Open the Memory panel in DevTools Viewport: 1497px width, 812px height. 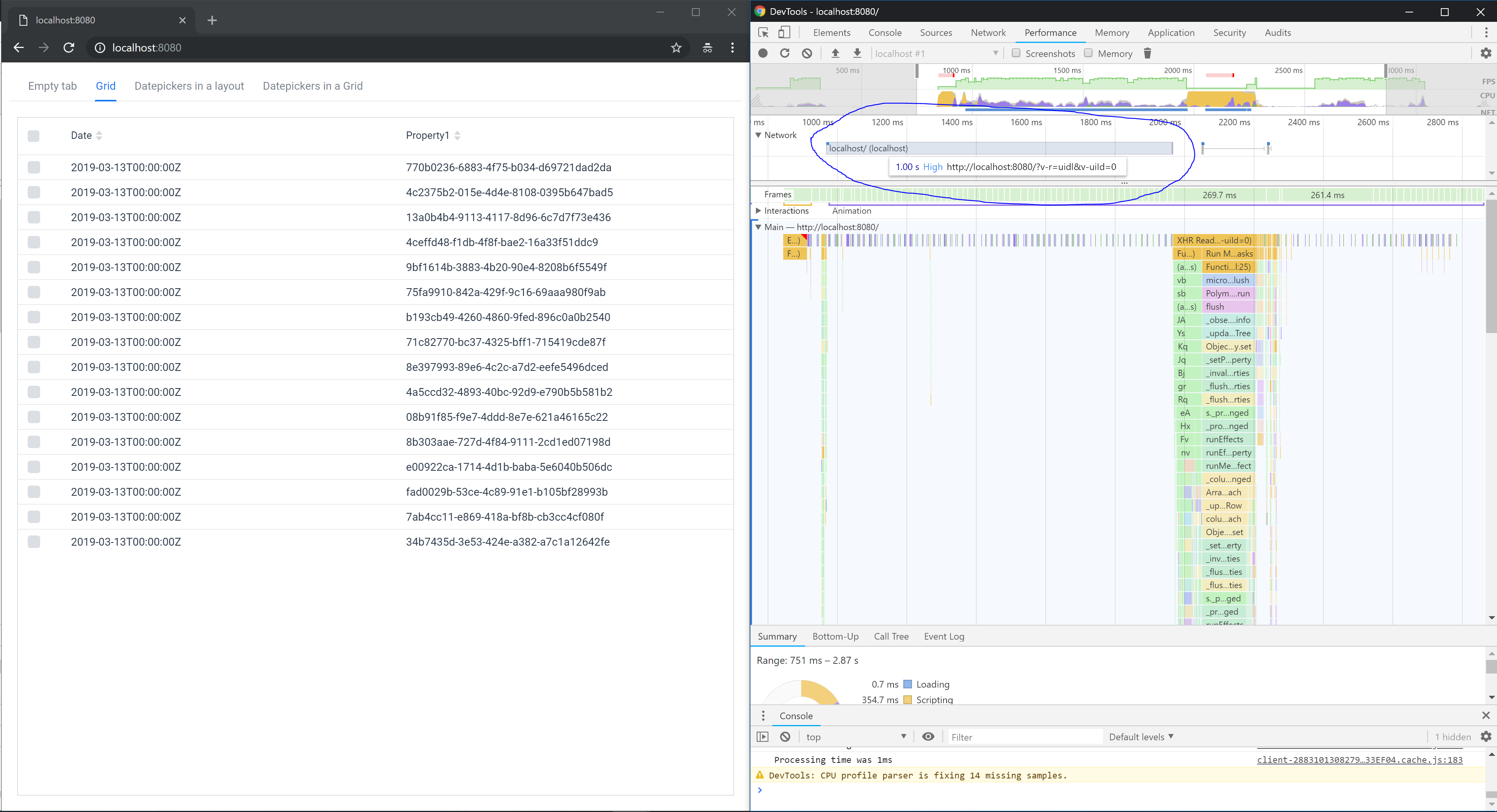(x=1111, y=32)
